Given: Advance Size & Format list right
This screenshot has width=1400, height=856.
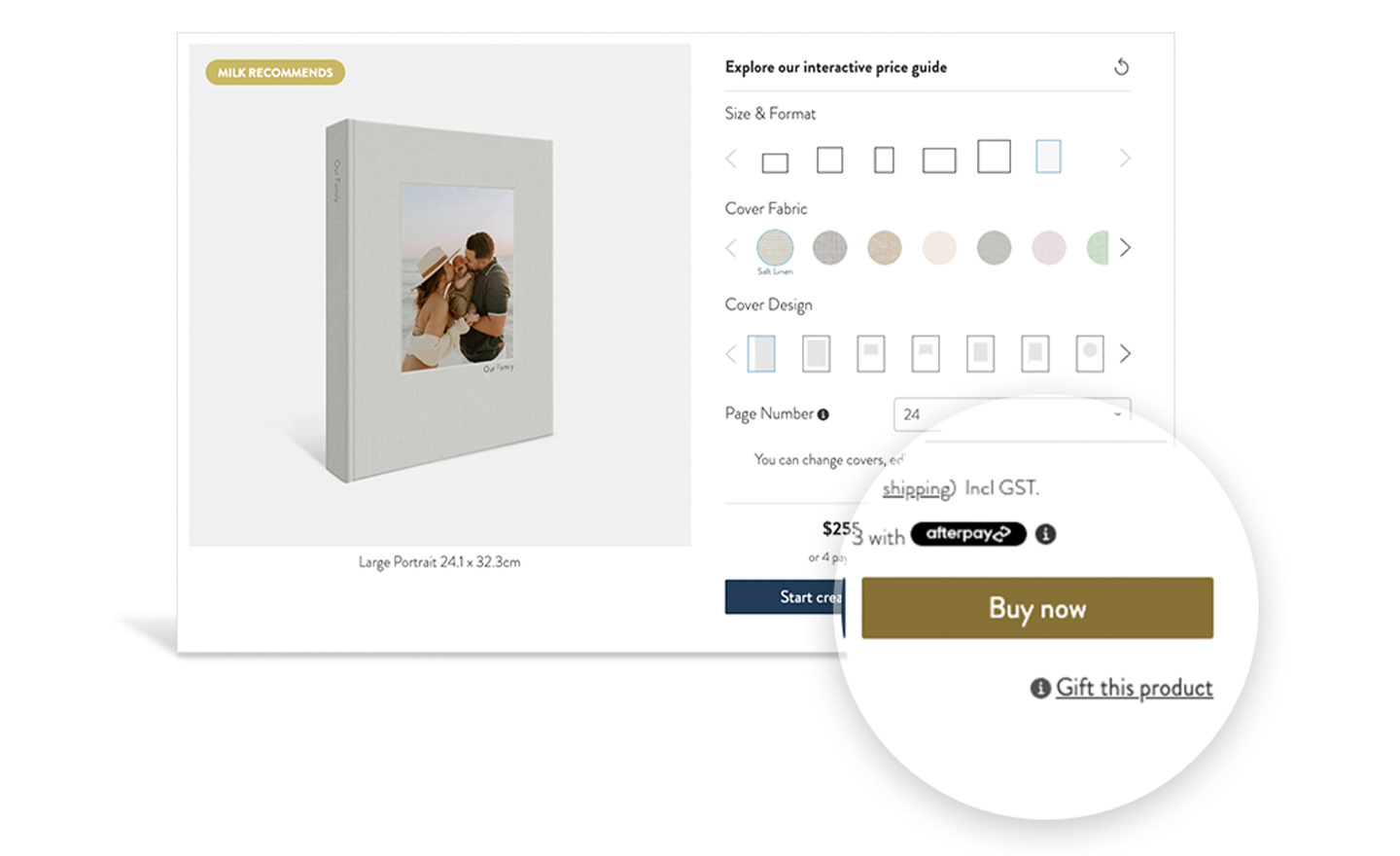Looking at the screenshot, I should tap(1125, 158).
